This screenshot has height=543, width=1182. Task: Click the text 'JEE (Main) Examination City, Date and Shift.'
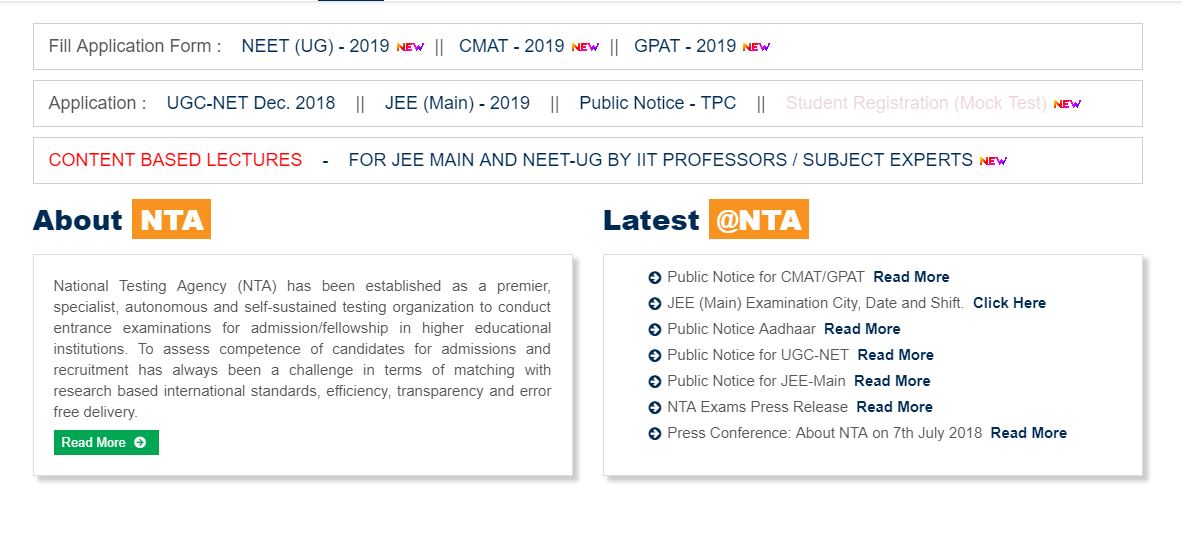[816, 303]
